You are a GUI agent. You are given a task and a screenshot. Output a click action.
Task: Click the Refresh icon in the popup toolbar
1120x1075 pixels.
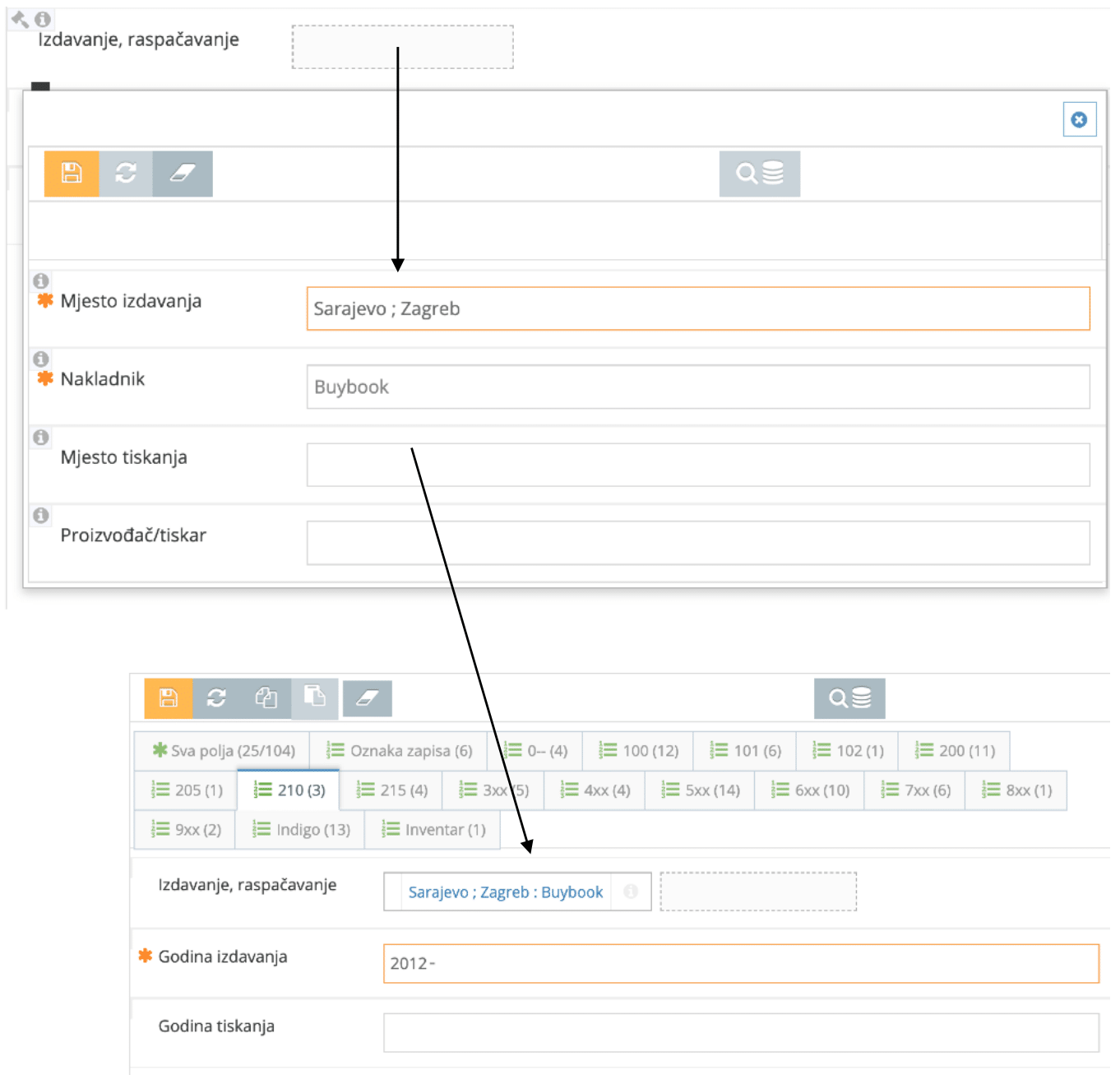pyautogui.click(x=127, y=173)
